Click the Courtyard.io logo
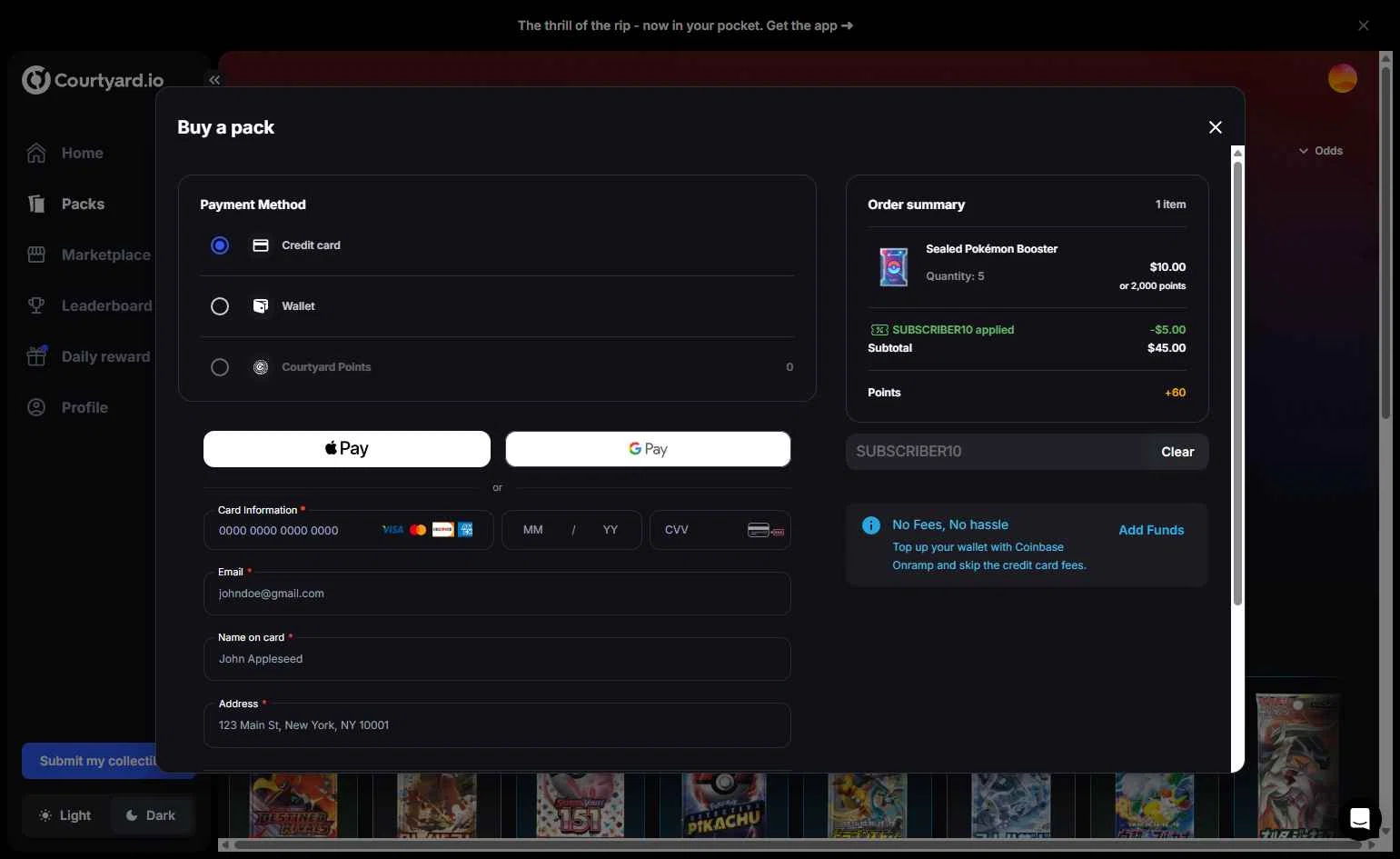 93,80
